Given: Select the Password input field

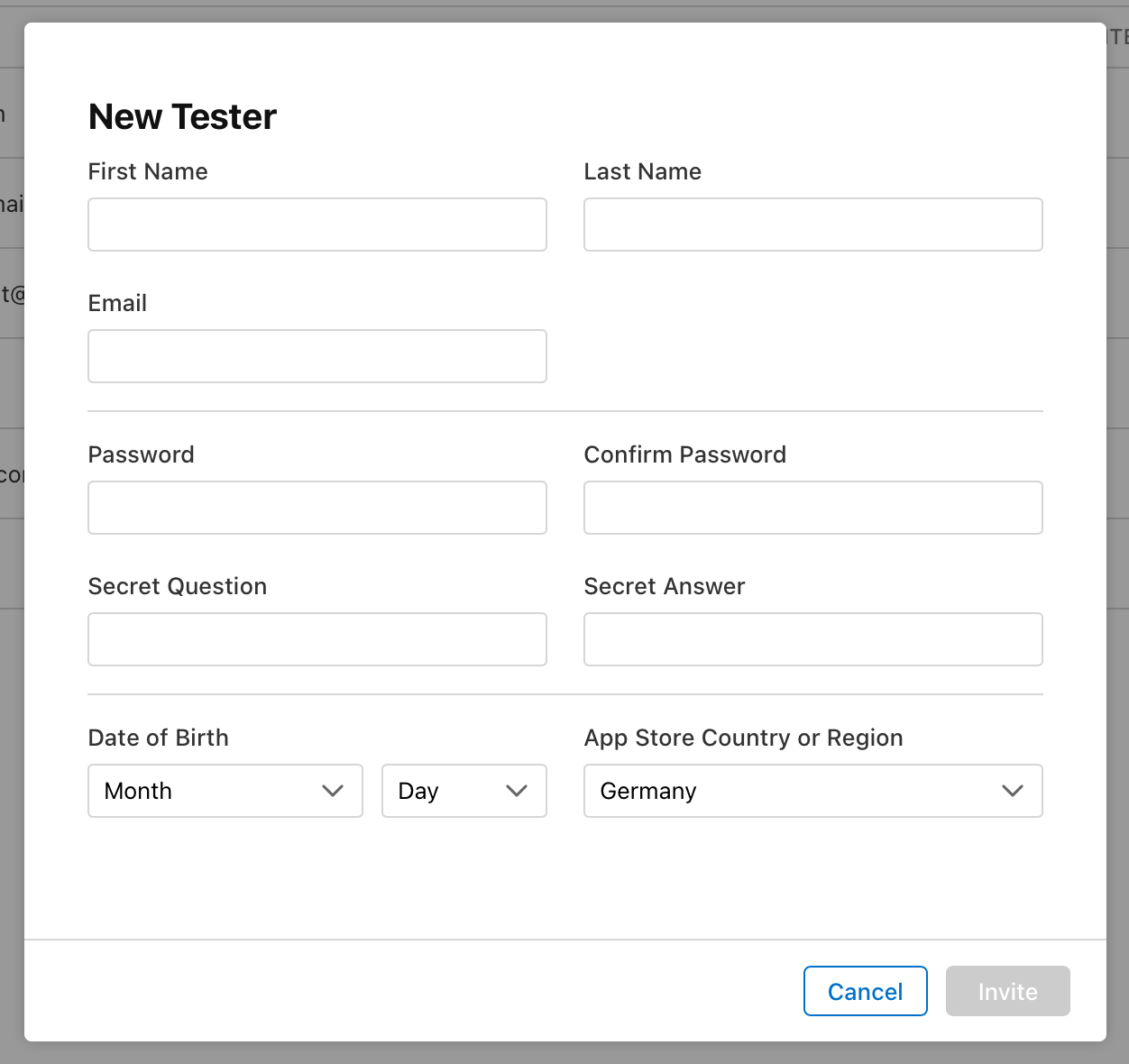Looking at the screenshot, I should (317, 508).
